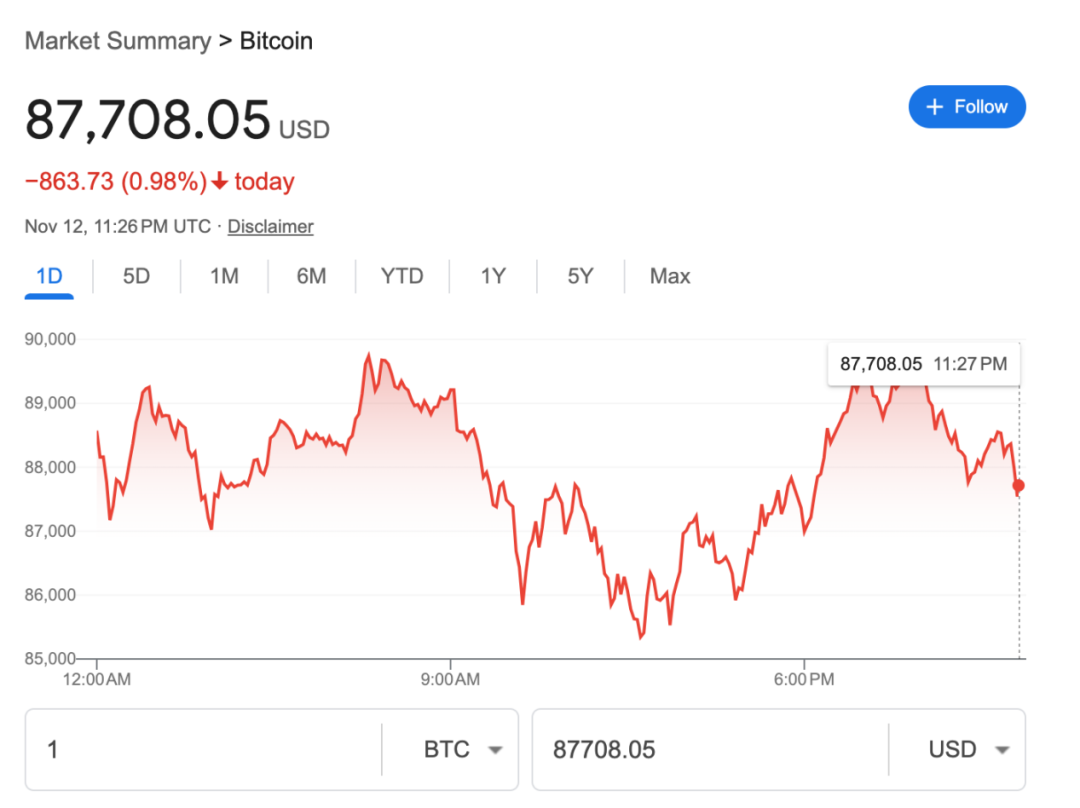The image size is (1080, 808).
Task: Click the red endpoint dot on chart
Action: click(x=1019, y=486)
